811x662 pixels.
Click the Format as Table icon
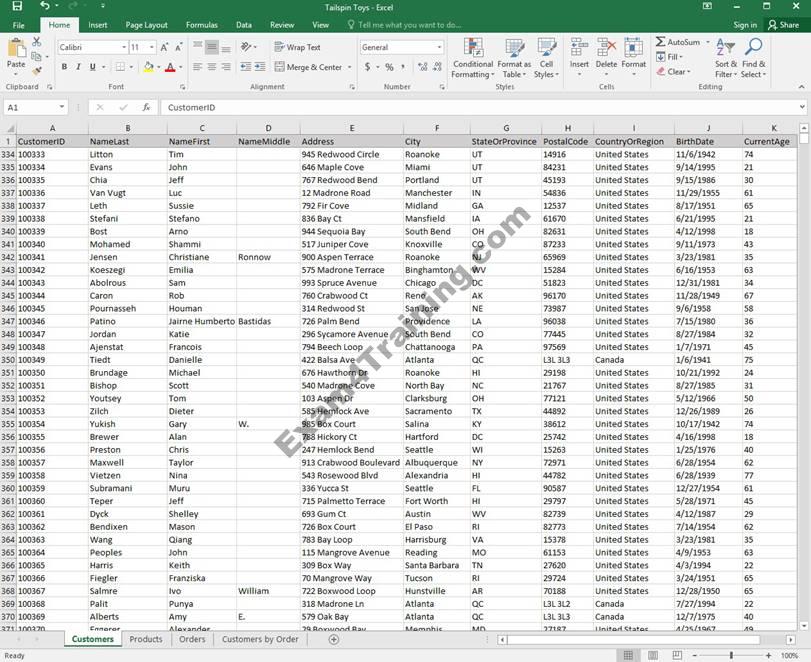[514, 58]
